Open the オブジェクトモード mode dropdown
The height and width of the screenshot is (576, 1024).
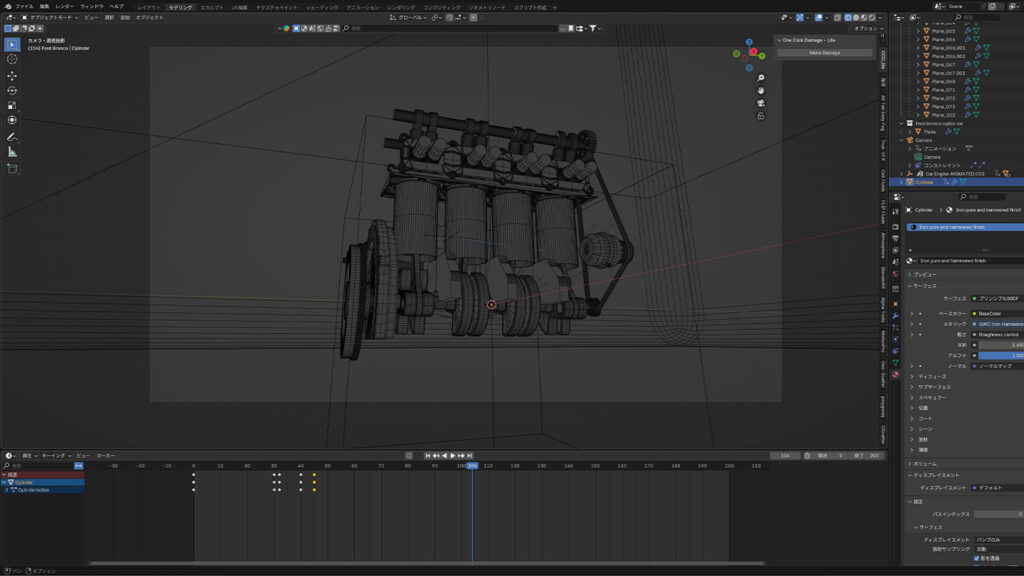click(50, 18)
